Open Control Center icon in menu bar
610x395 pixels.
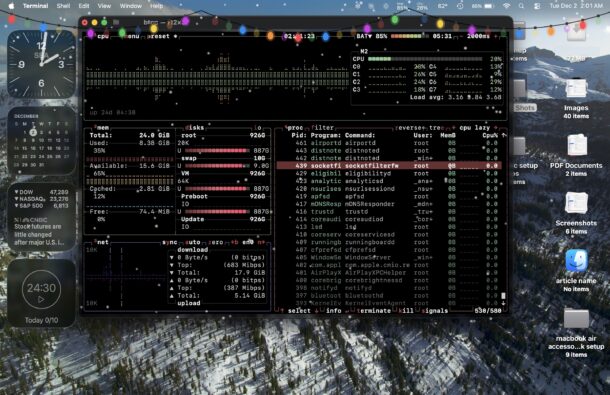(x=537, y=6)
